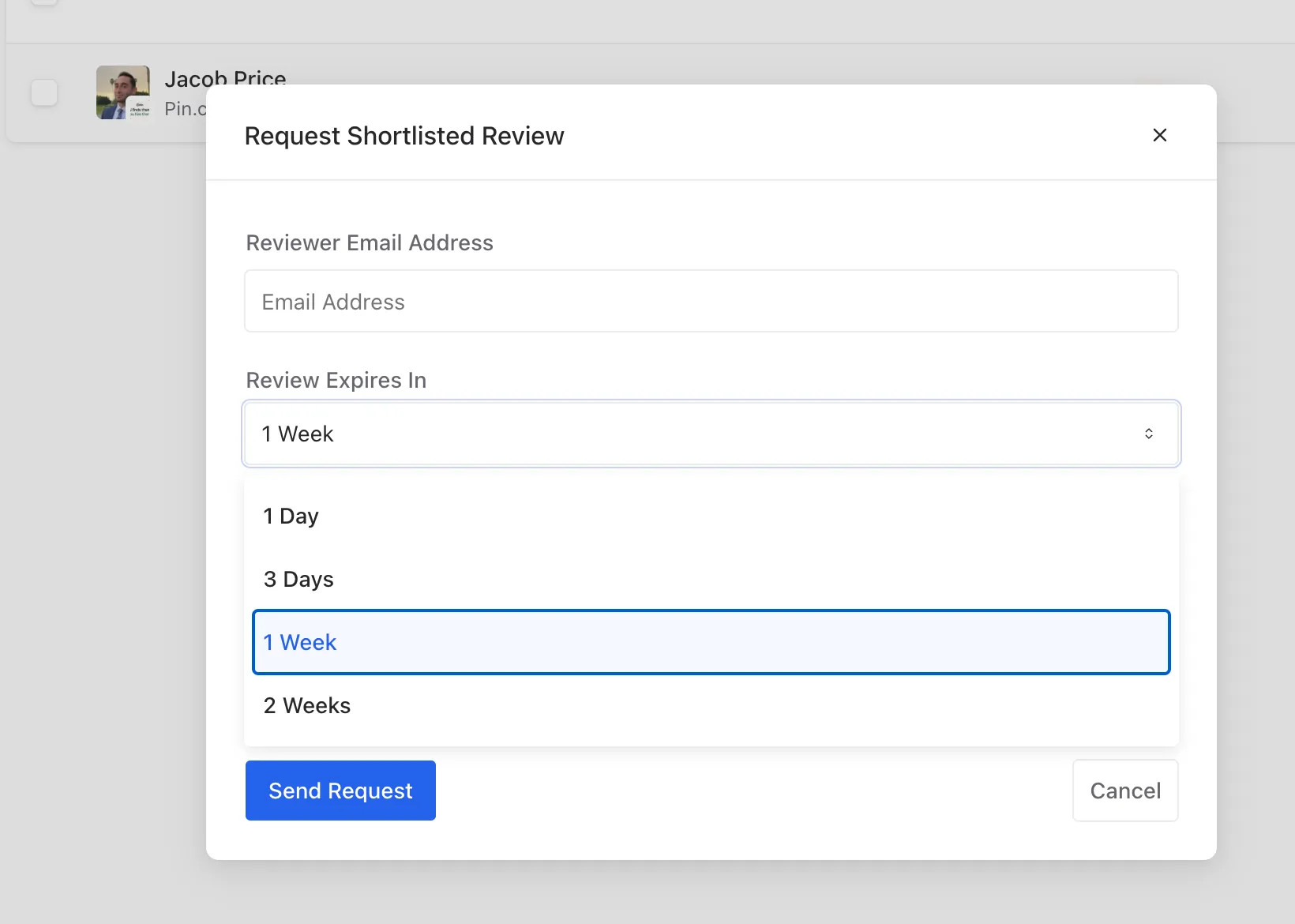
Task: Click the Email Address input field
Action: click(x=711, y=301)
